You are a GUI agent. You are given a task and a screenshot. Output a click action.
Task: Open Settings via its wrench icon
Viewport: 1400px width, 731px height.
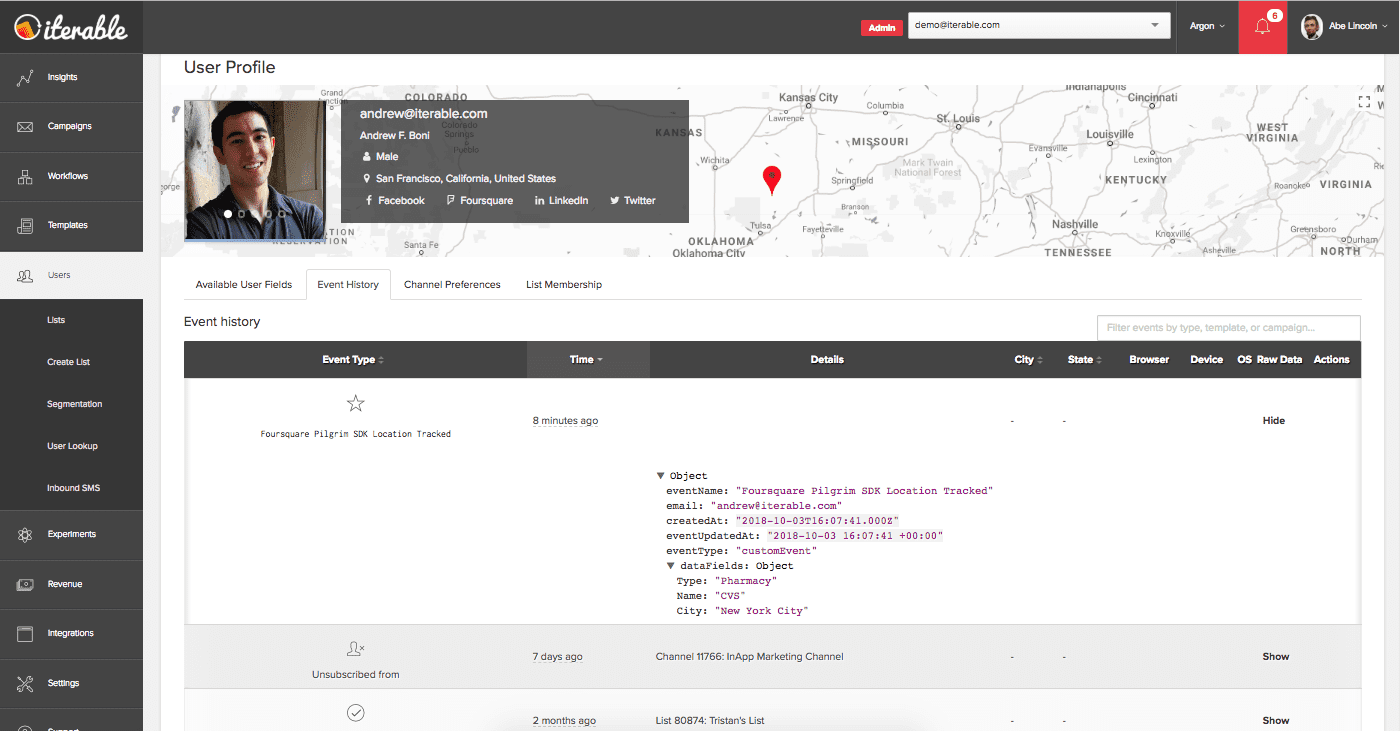[26, 683]
